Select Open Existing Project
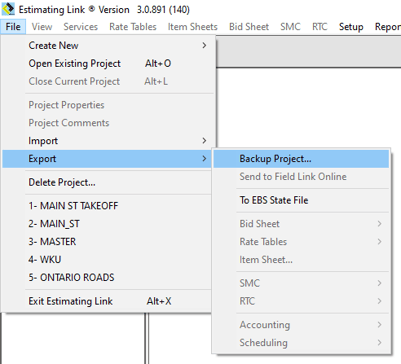401x364 pixels. click(108, 63)
